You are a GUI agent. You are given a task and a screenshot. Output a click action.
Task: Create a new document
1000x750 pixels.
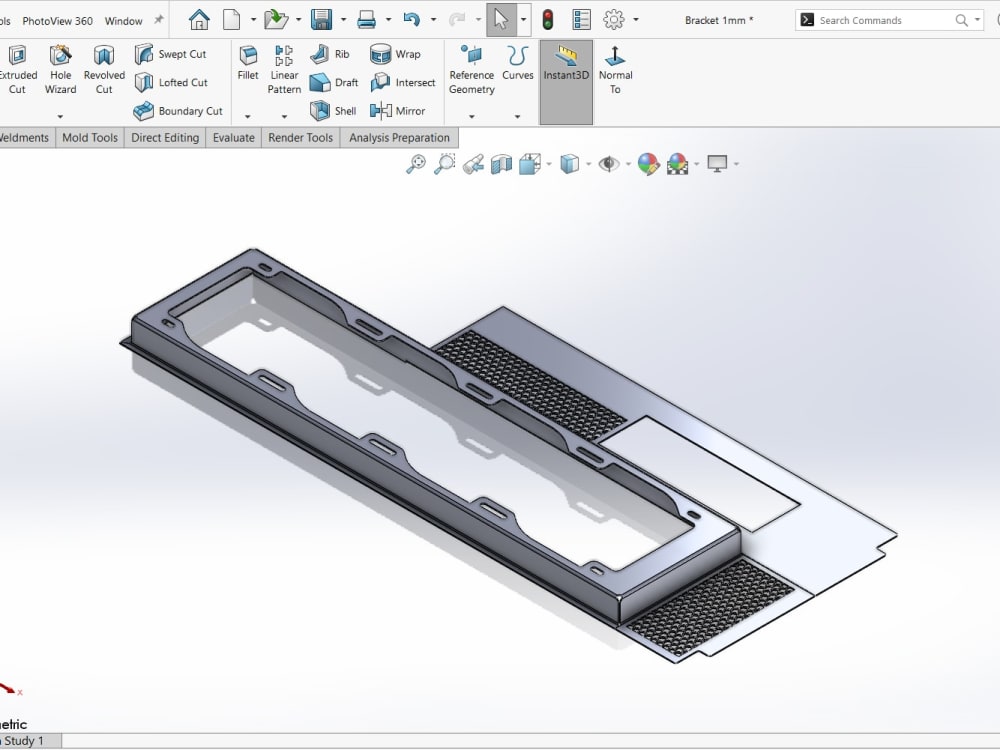(232, 20)
